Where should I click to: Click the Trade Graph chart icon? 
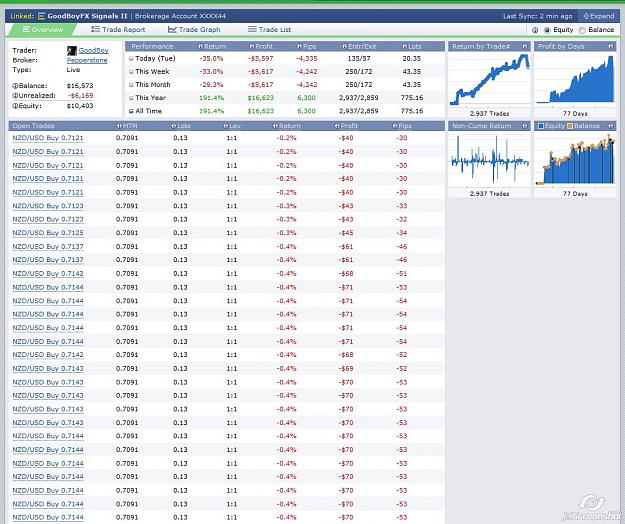point(172,29)
